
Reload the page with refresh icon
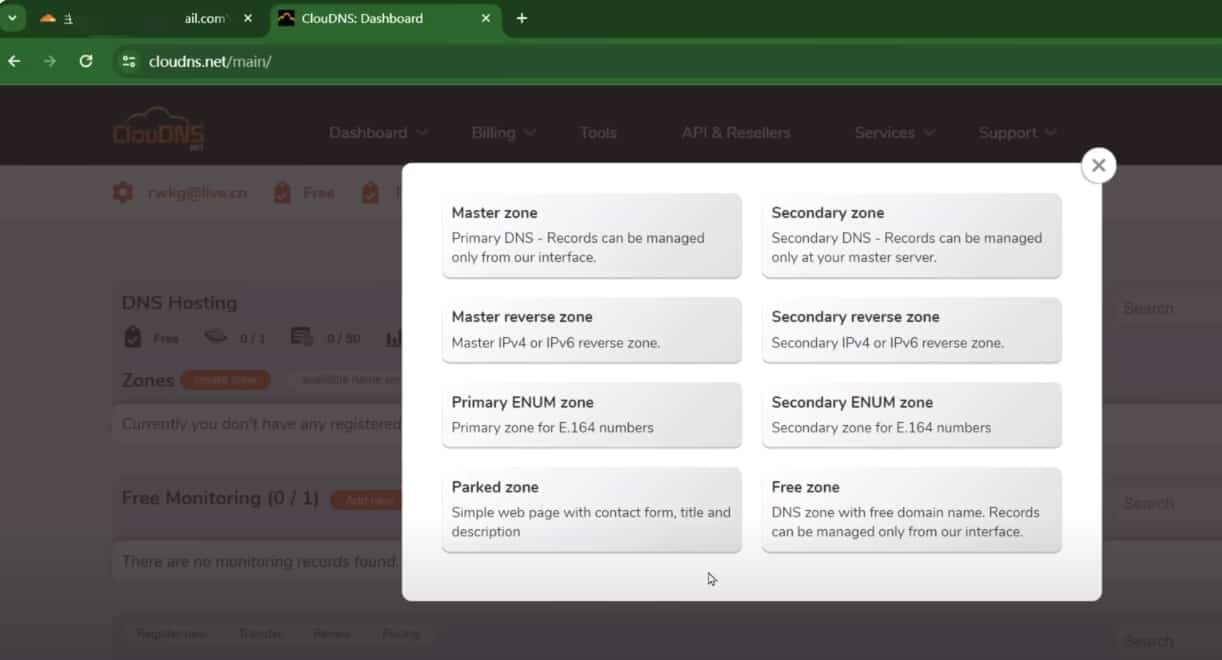pyautogui.click(x=86, y=61)
